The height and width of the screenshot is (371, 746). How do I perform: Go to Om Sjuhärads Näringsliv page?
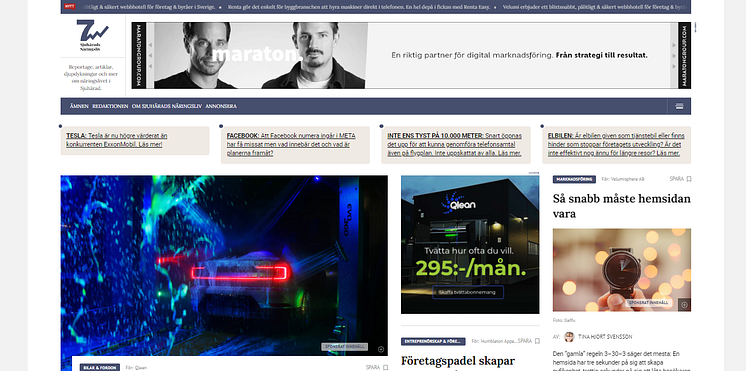[167, 106]
